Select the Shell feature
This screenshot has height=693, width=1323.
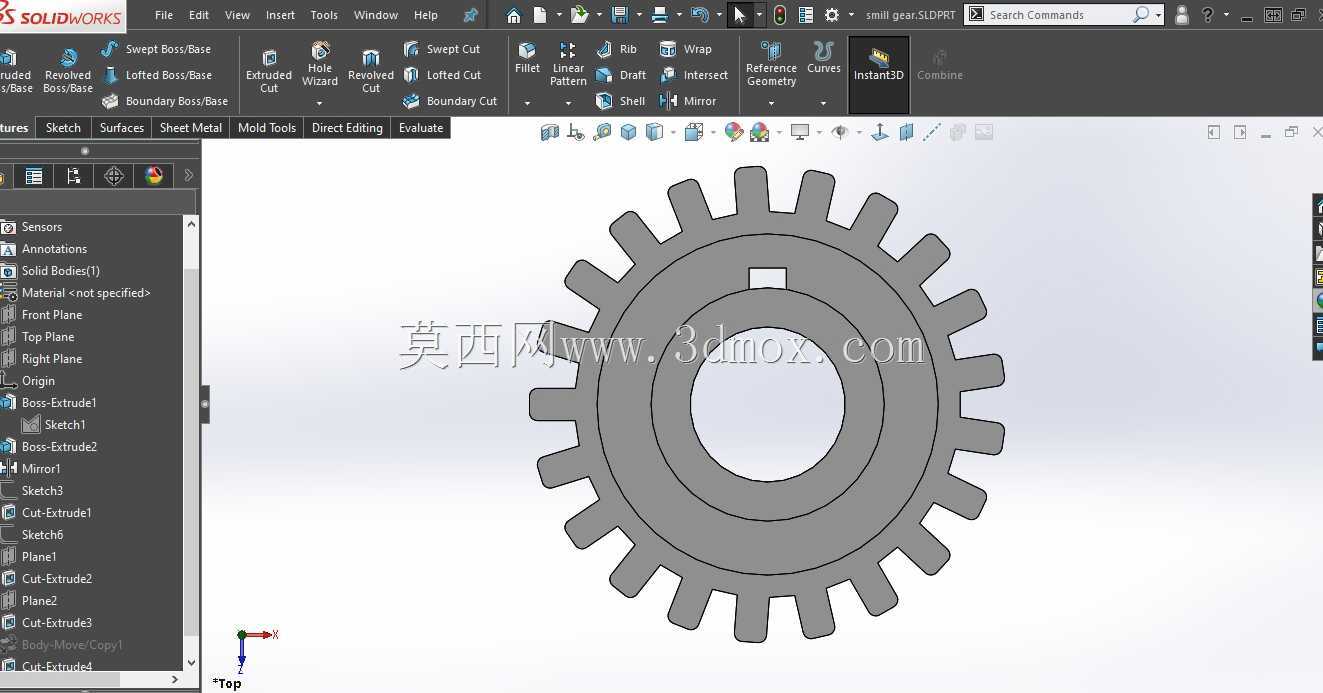[621, 101]
